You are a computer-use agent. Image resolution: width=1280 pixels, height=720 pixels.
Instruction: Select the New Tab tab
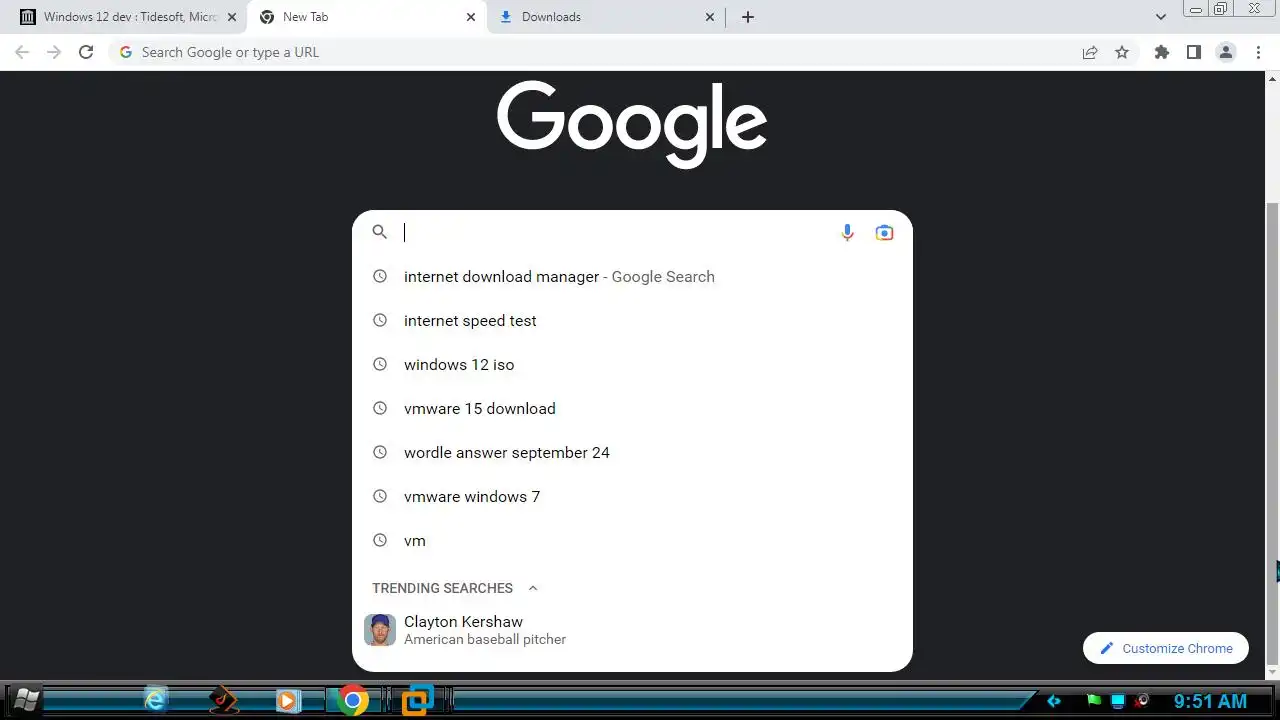(368, 17)
